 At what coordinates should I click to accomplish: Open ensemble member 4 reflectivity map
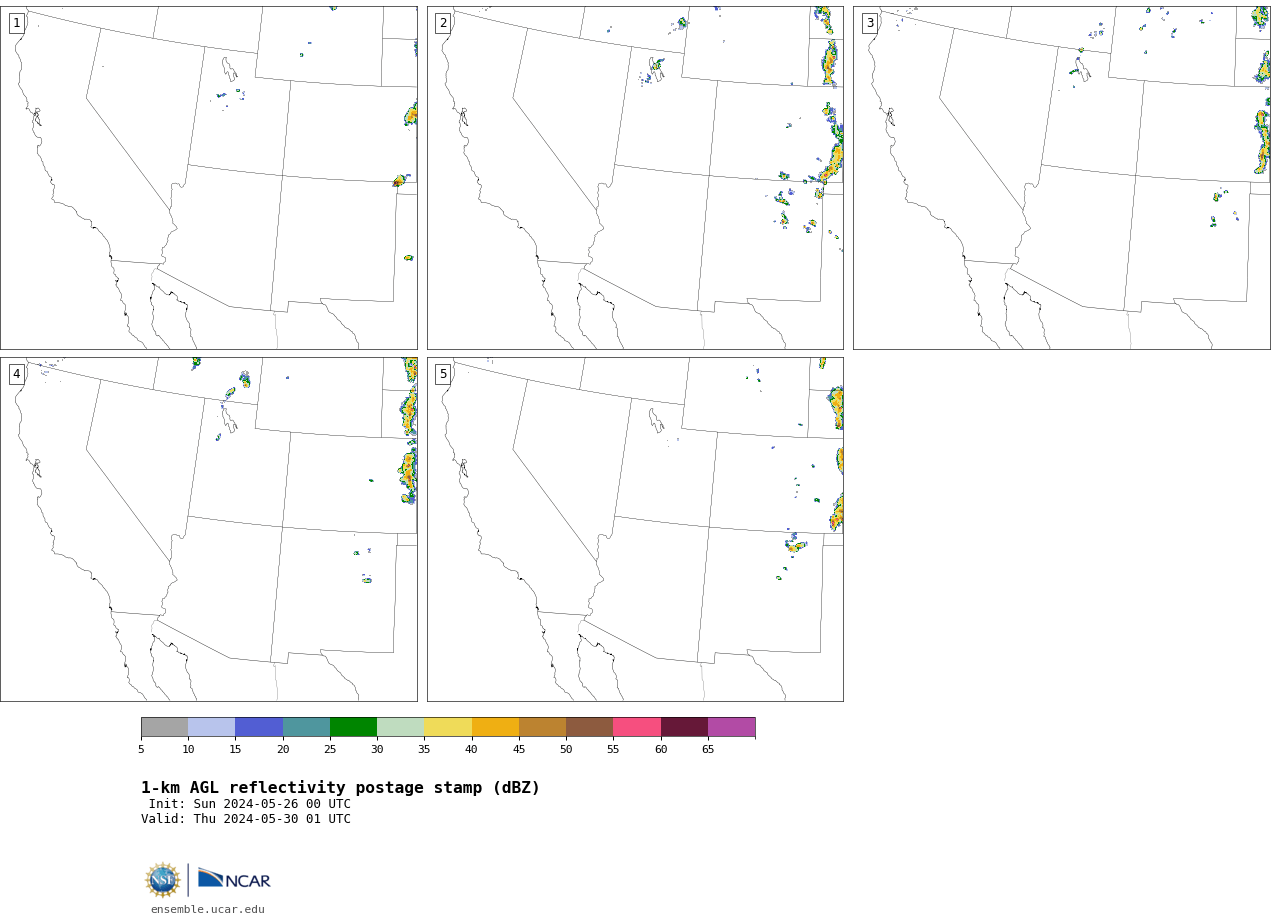(208, 529)
